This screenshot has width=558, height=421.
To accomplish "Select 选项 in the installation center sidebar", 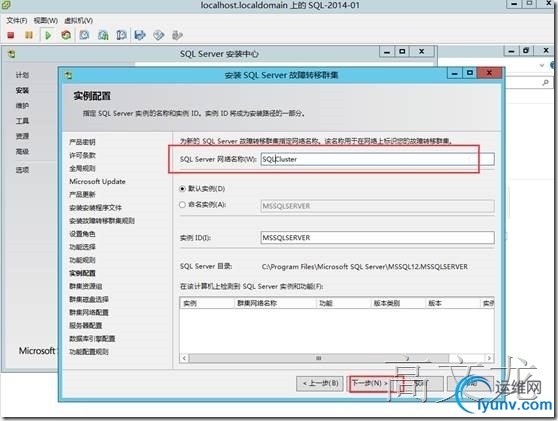I will point(22,170).
